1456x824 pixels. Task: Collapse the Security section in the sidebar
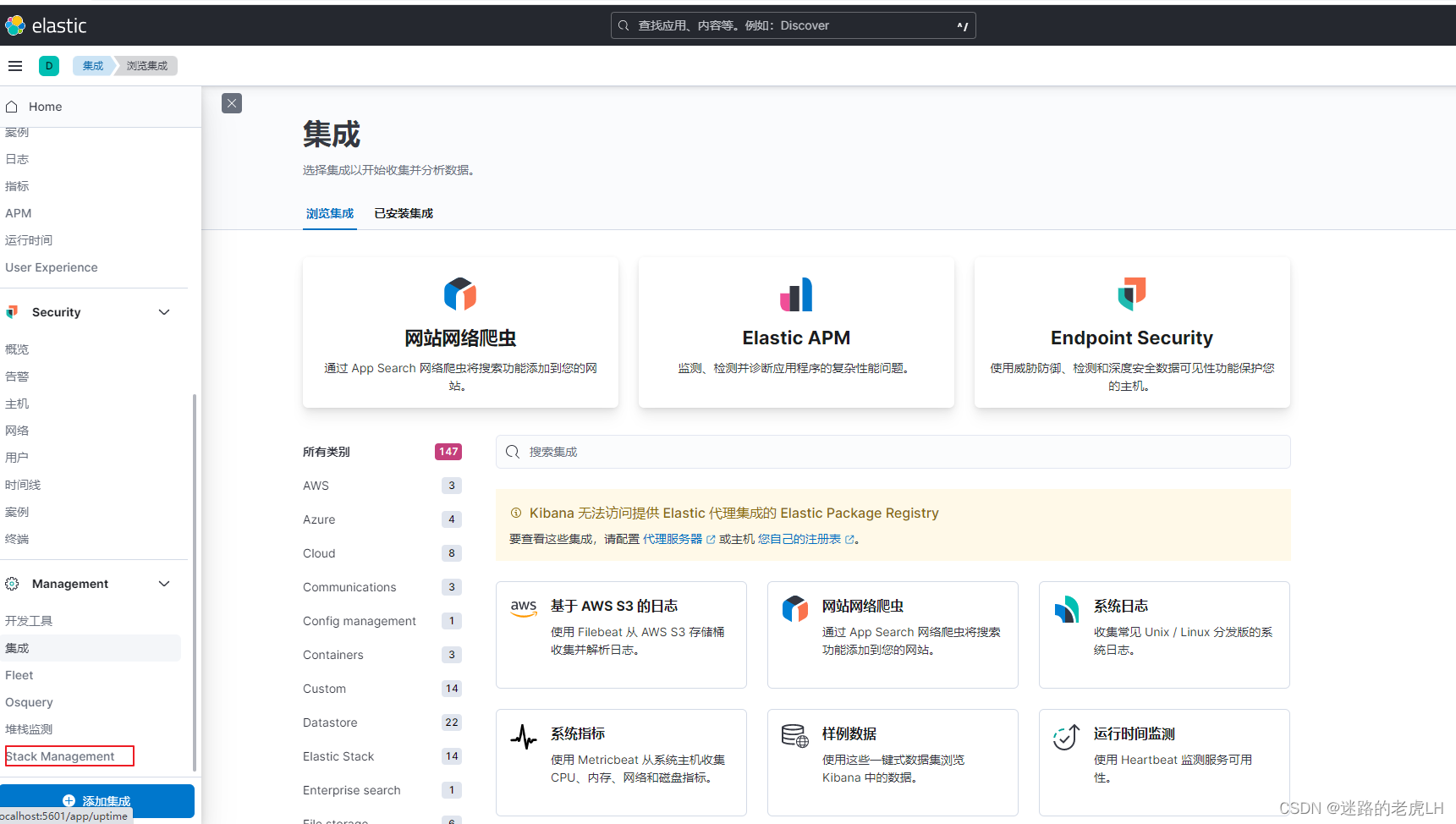click(164, 311)
